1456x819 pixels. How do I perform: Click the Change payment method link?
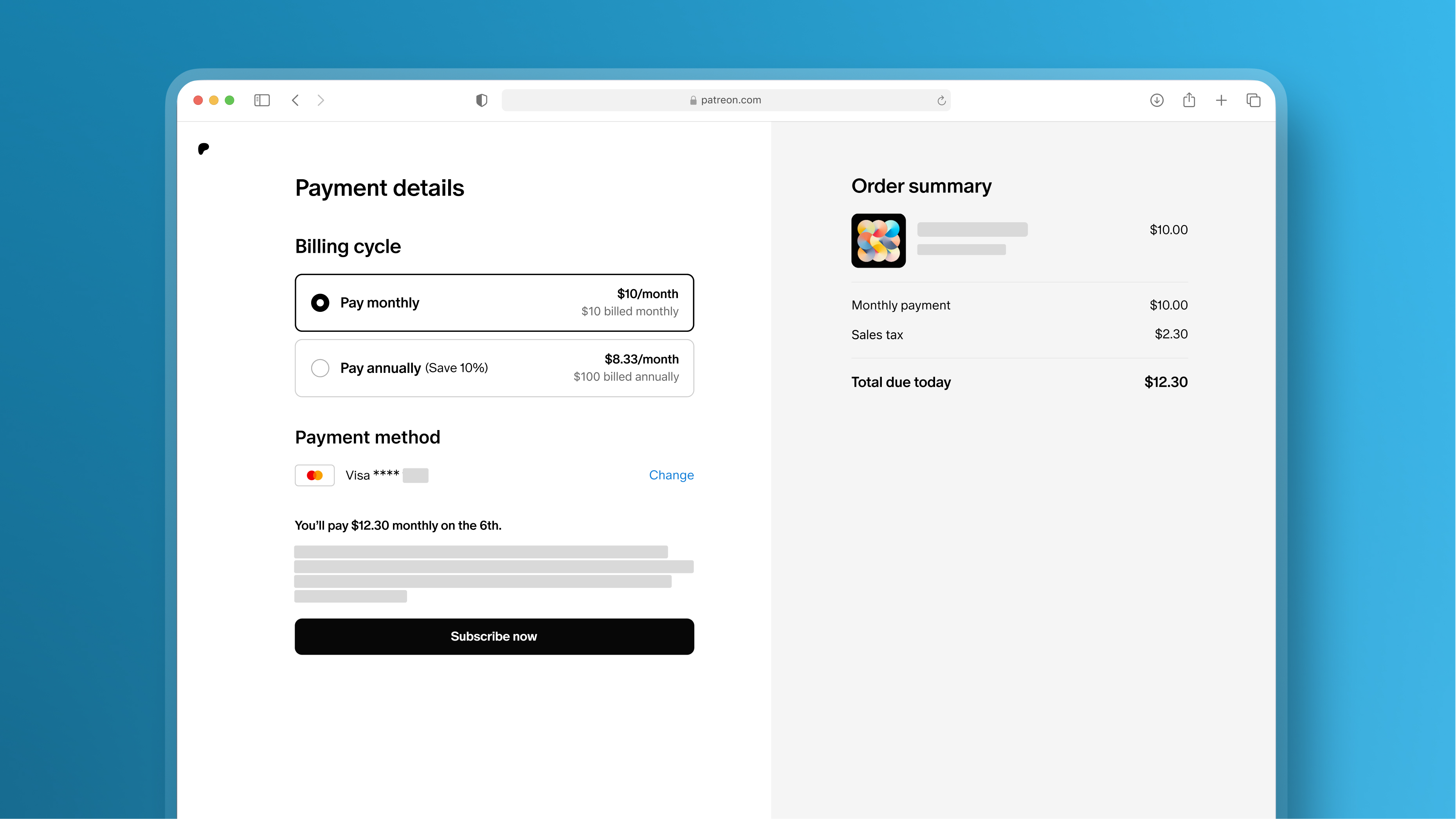point(671,475)
